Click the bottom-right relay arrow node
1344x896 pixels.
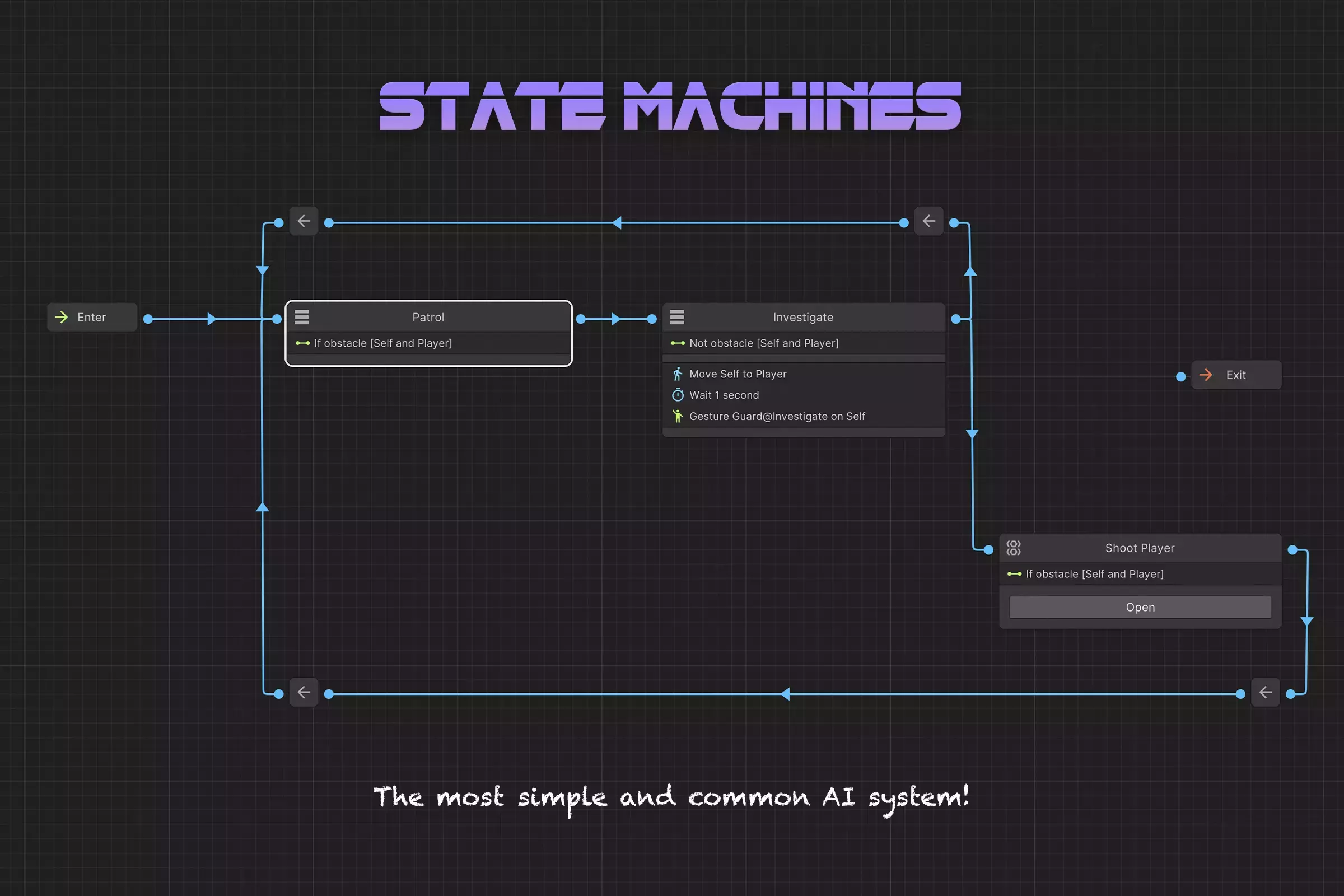(x=1265, y=693)
